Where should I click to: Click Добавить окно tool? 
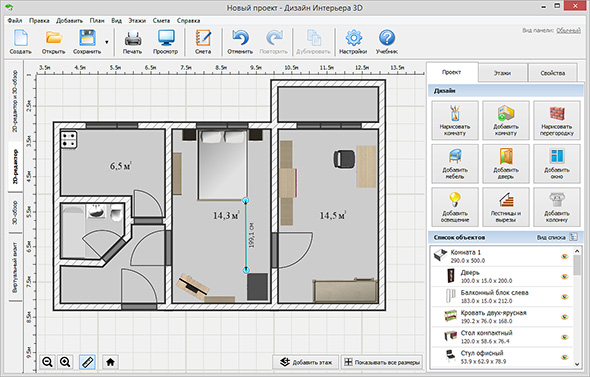pos(557,164)
